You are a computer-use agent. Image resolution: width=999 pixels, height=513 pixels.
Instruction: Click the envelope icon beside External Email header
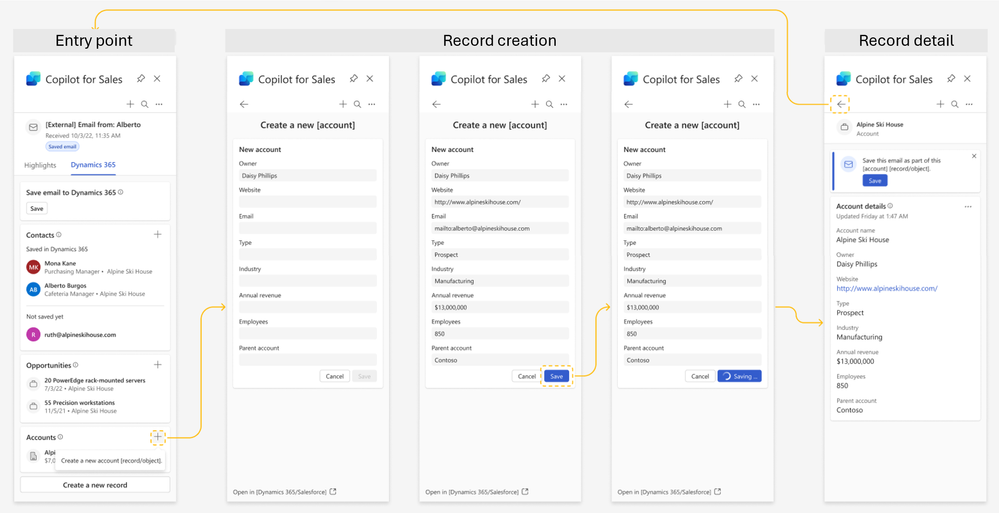(x=33, y=127)
